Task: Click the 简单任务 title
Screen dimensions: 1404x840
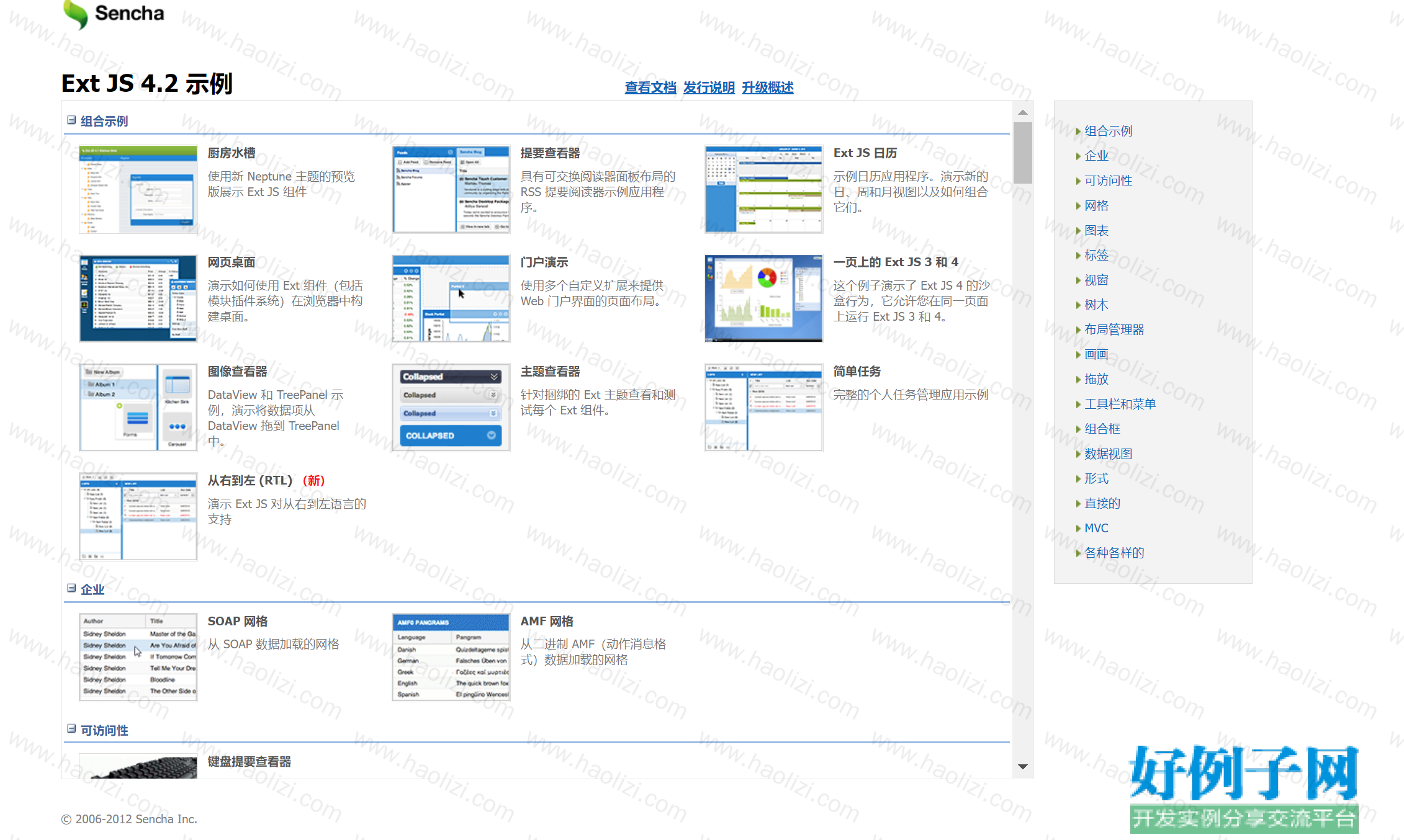Action: (x=857, y=372)
